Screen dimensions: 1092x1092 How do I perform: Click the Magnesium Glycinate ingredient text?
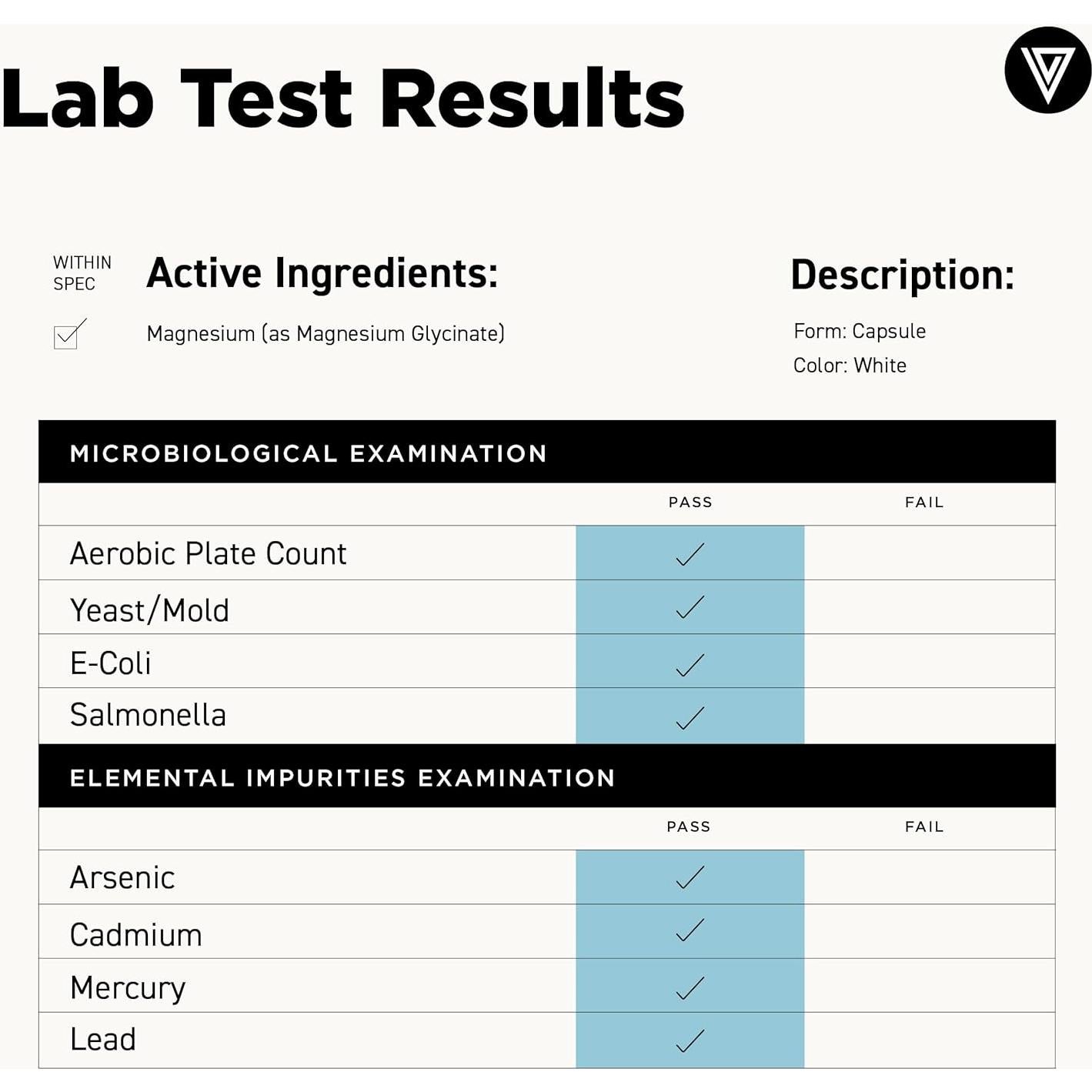(325, 334)
